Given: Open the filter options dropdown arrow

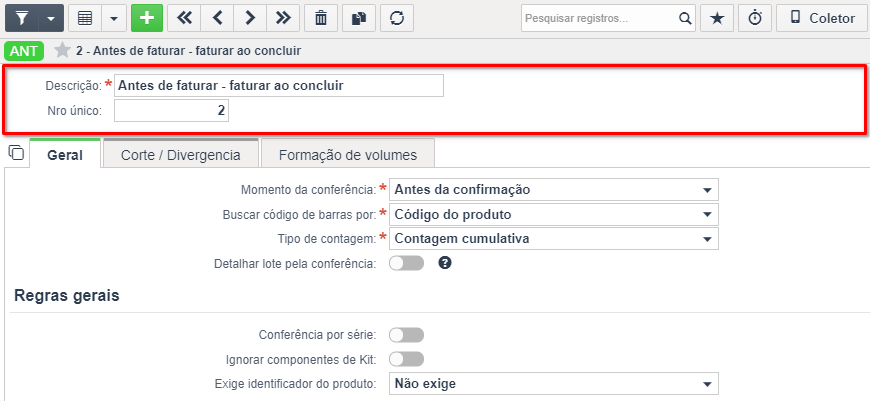Looking at the screenshot, I should [x=51, y=18].
